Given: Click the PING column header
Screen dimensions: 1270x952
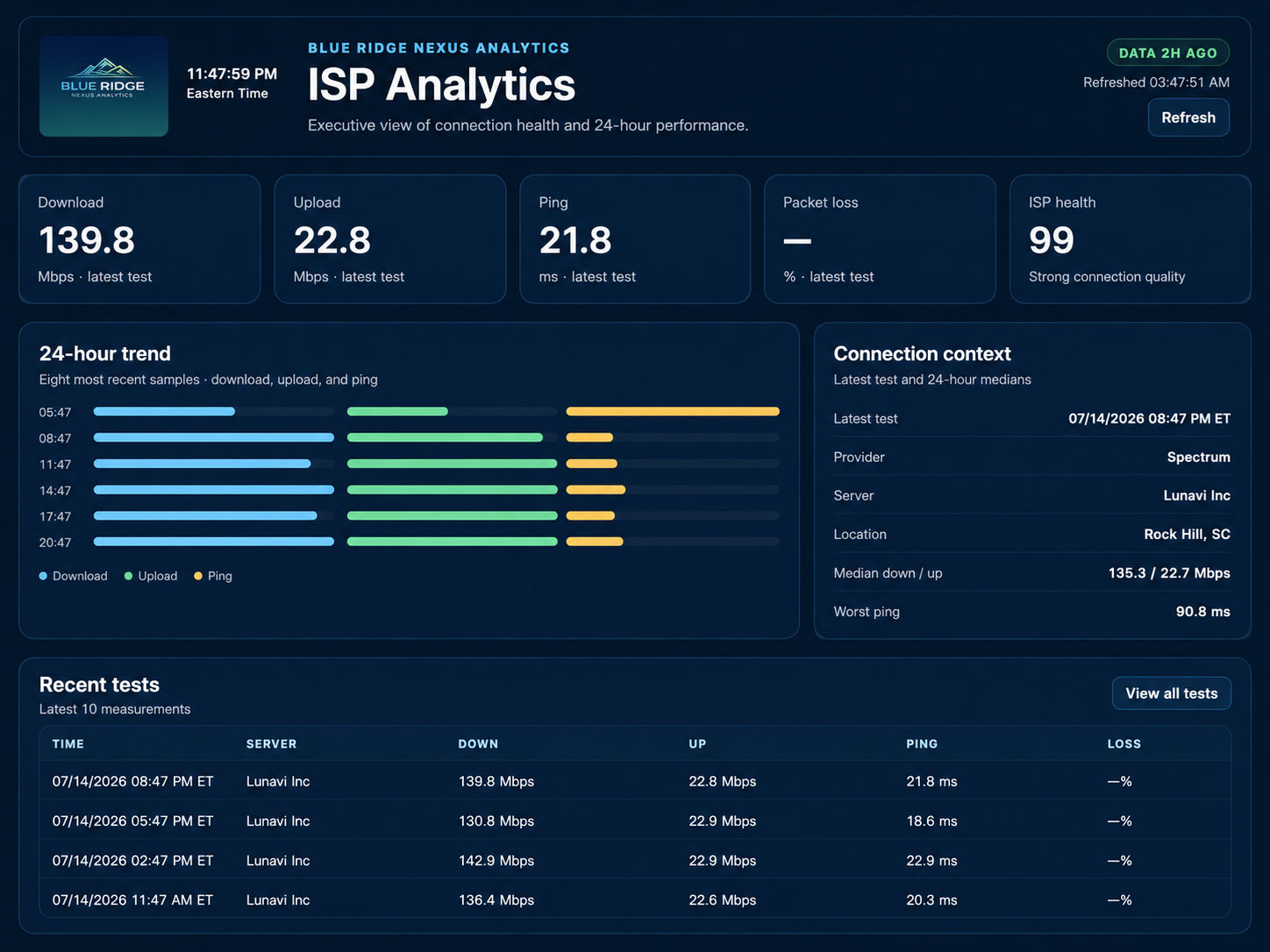Looking at the screenshot, I should [x=922, y=744].
